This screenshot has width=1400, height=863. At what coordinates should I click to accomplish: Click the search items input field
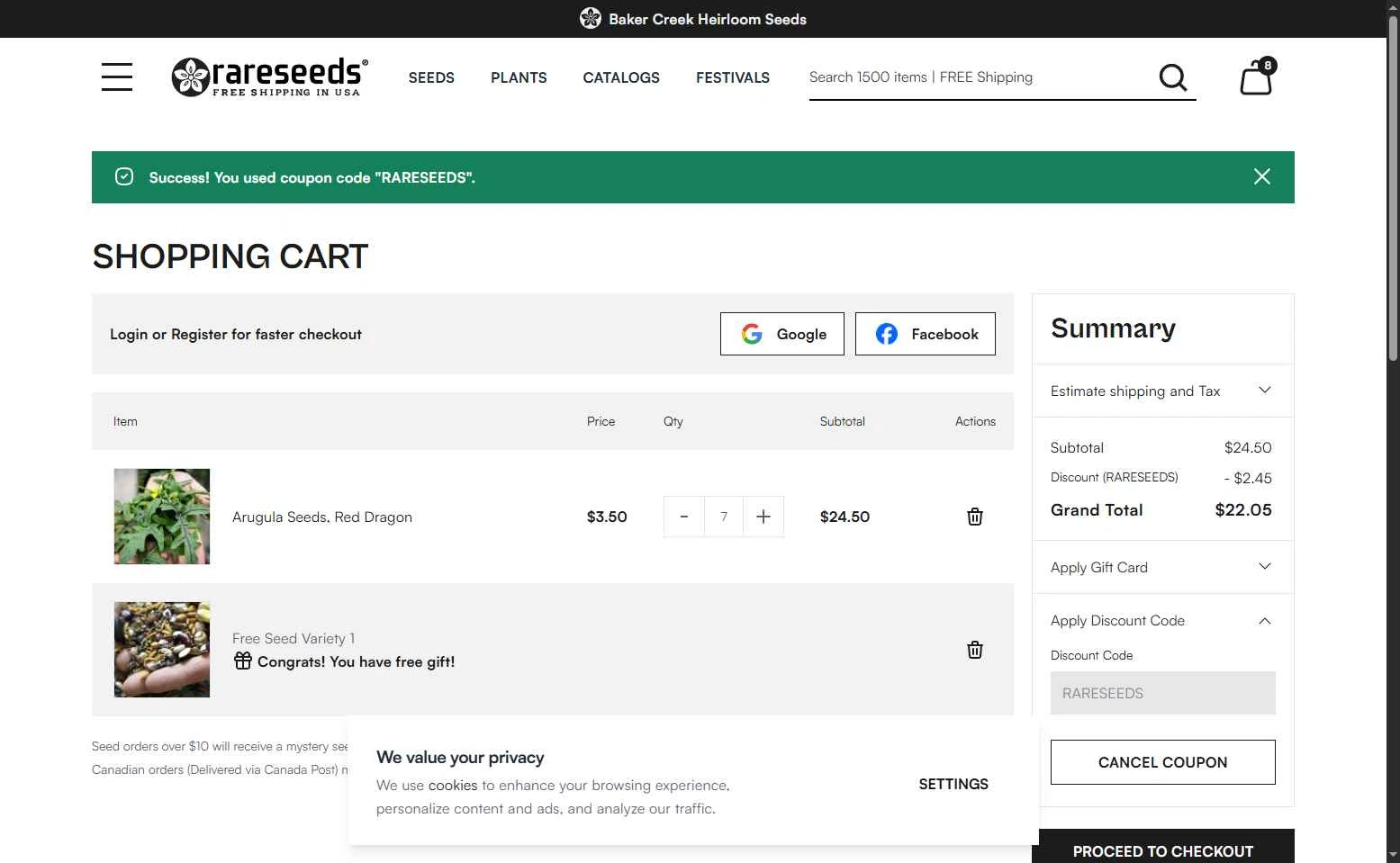980,77
